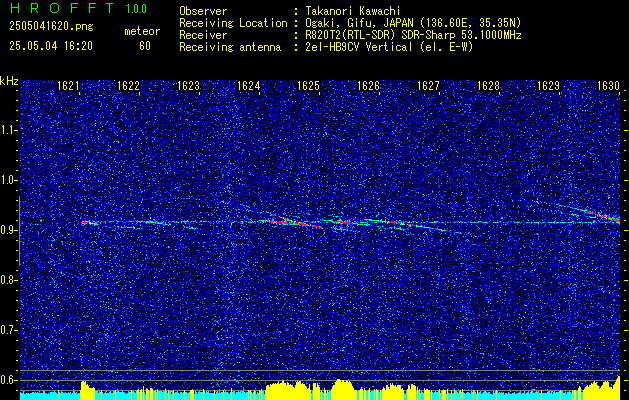Click the 1621 time marker
629x400 pixels.
68,86
